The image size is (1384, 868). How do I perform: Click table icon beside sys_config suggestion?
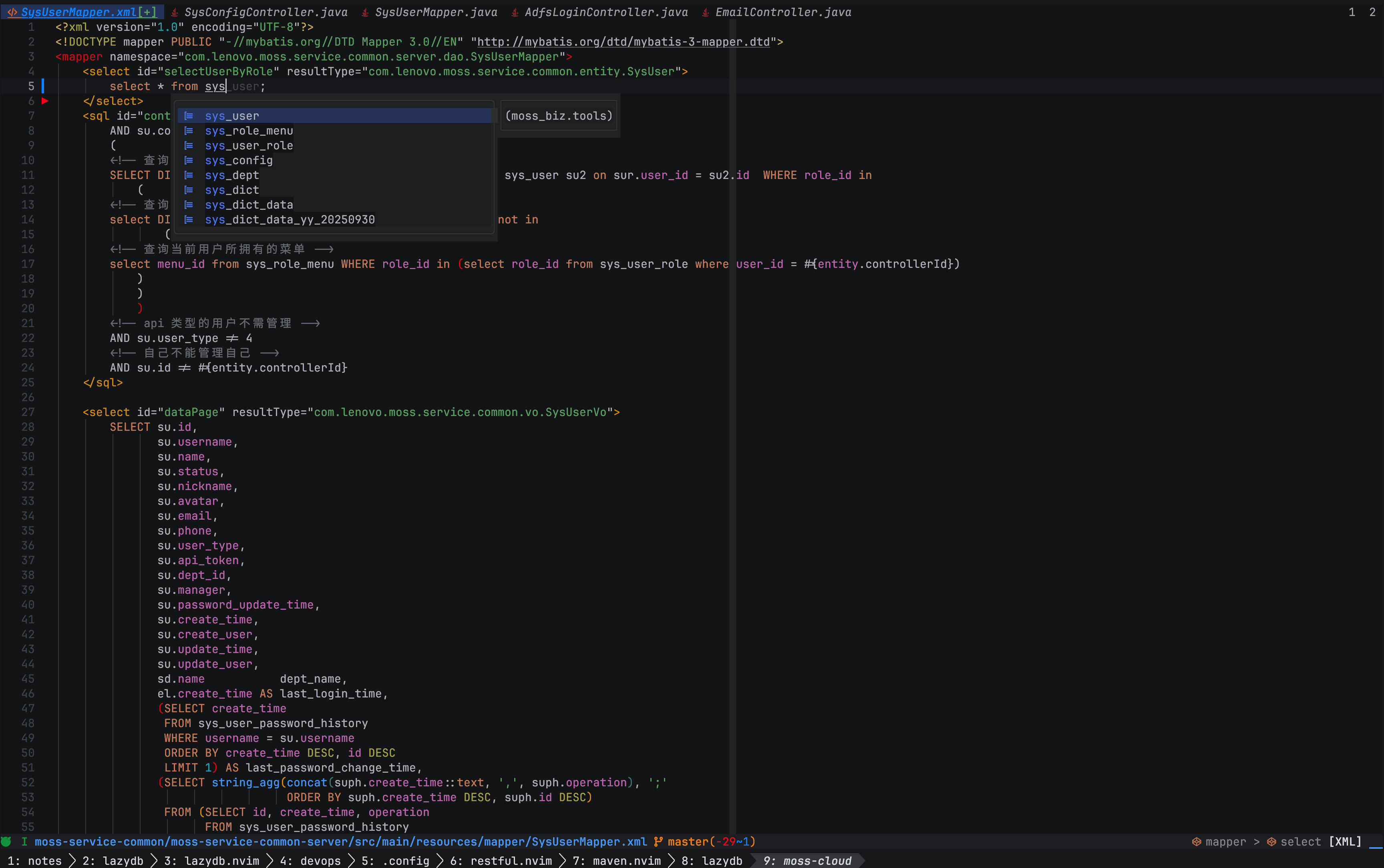(188, 160)
